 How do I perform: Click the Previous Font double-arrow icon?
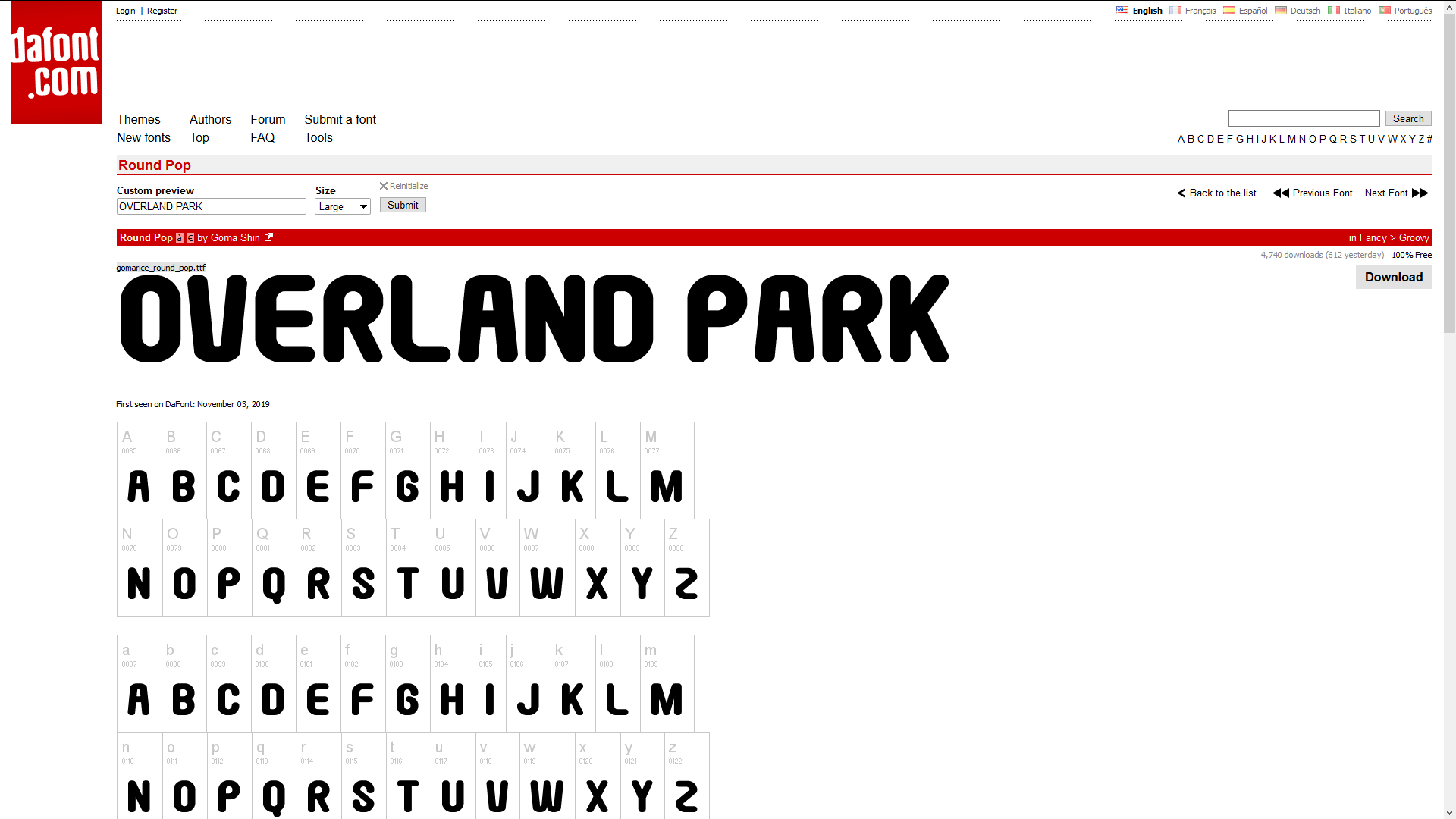click(1280, 193)
